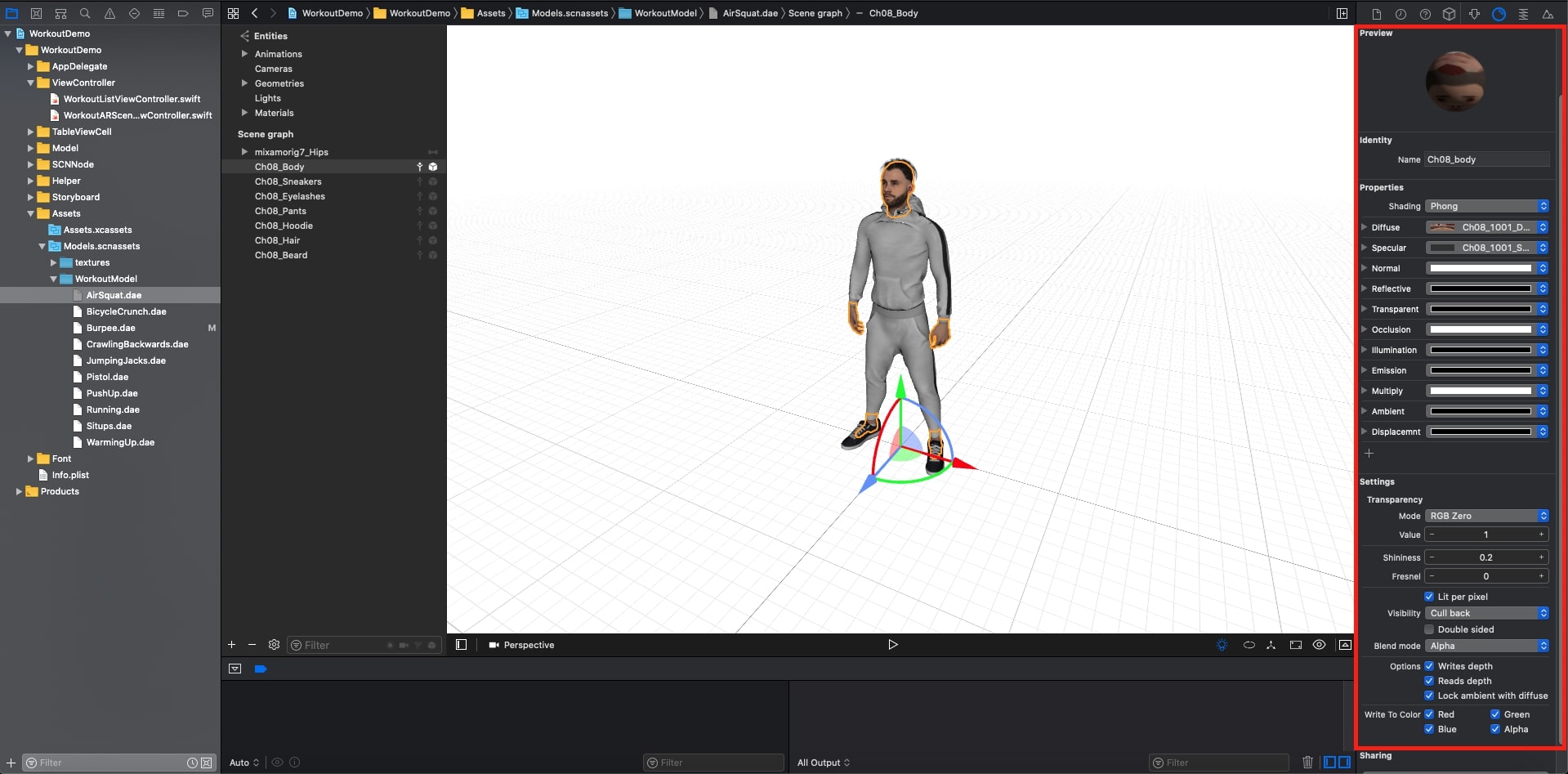
Task: Open the Symbol navigator
Action: click(60, 13)
